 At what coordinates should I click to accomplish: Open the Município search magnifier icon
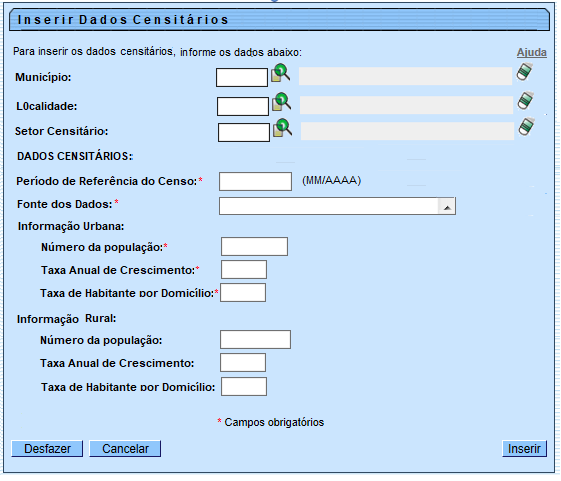(x=280, y=73)
